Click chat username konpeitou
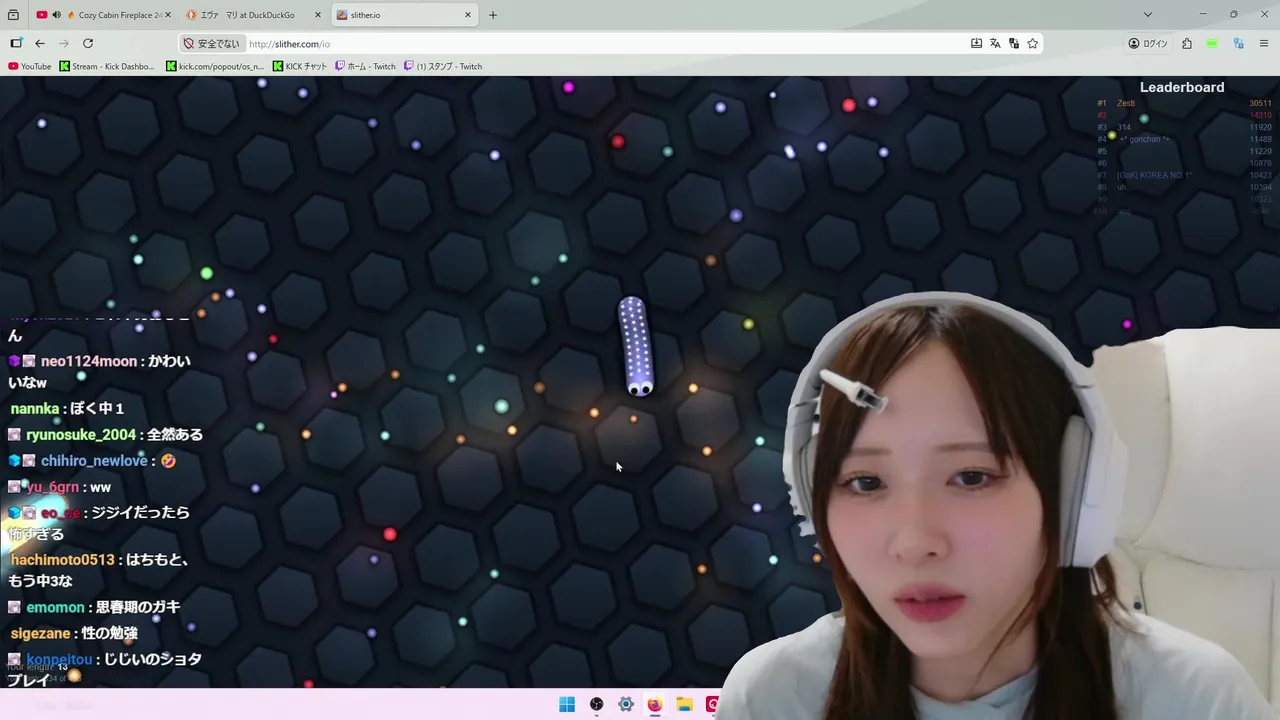The width and height of the screenshot is (1280, 720). (59, 659)
